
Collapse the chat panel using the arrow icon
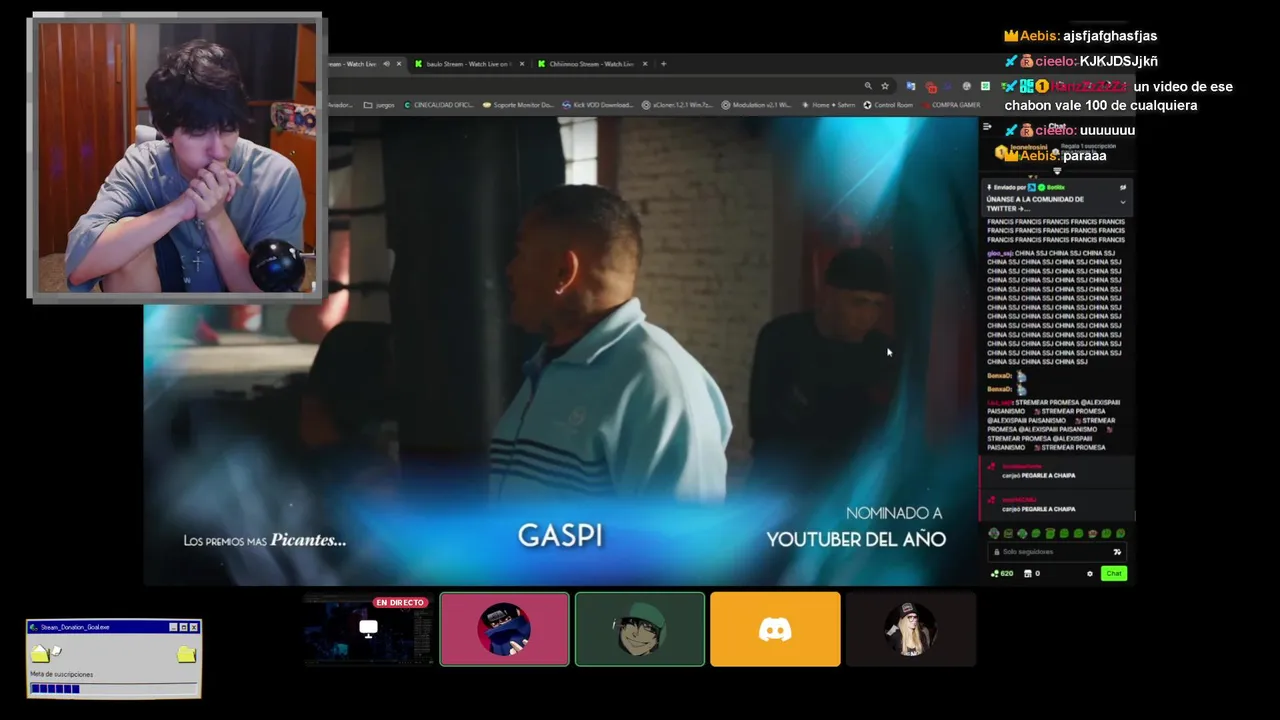(987, 127)
